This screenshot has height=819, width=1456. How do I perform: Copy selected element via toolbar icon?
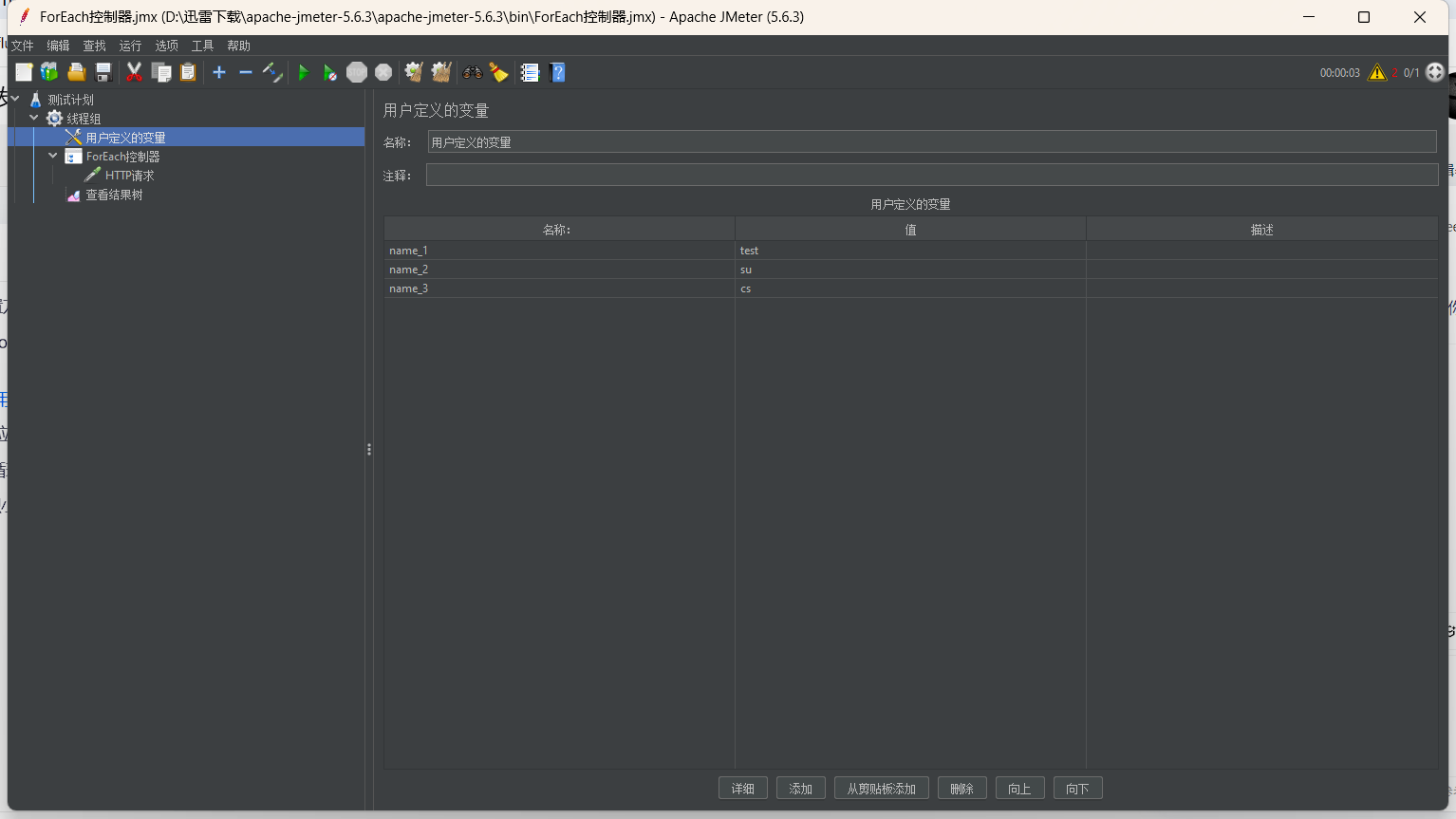pyautogui.click(x=161, y=72)
